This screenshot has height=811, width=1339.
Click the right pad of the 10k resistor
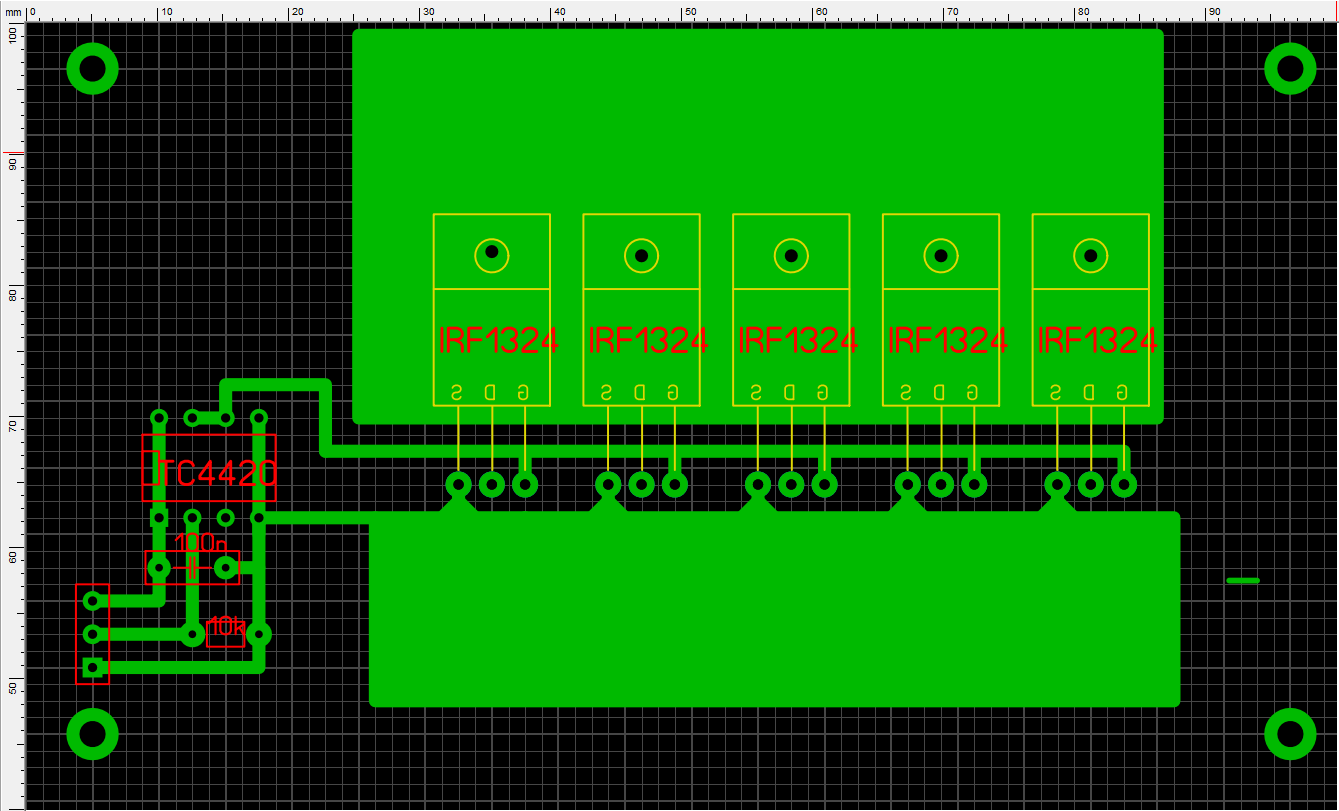(258, 634)
